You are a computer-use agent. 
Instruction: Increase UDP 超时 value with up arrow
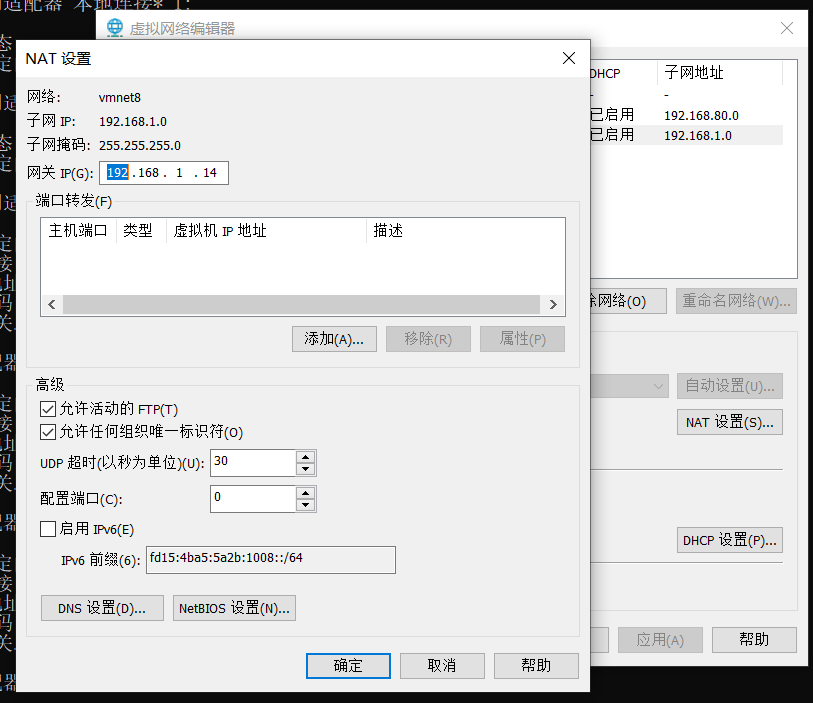(305, 457)
